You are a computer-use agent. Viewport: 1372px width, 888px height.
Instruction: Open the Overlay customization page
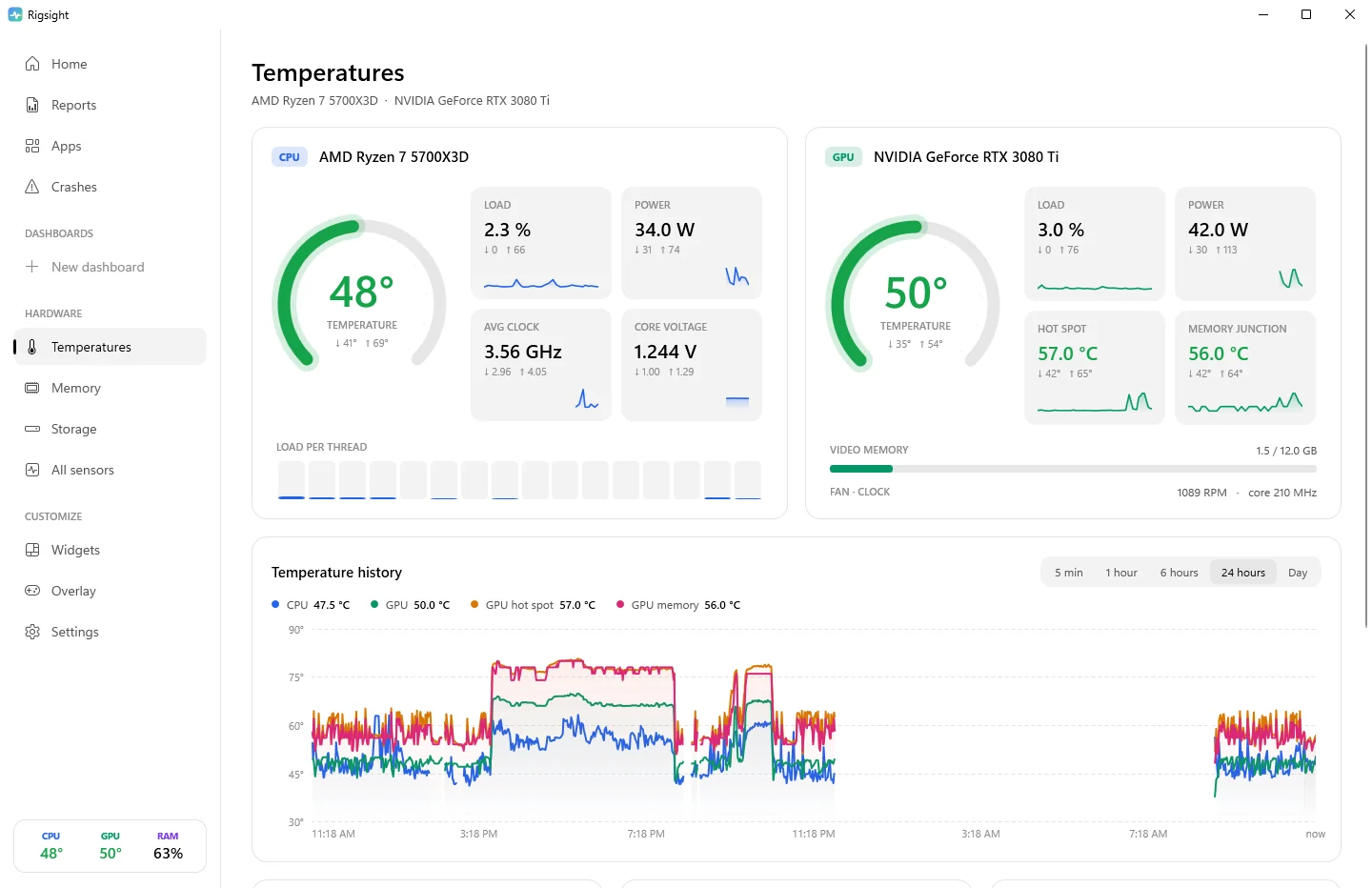point(110,591)
